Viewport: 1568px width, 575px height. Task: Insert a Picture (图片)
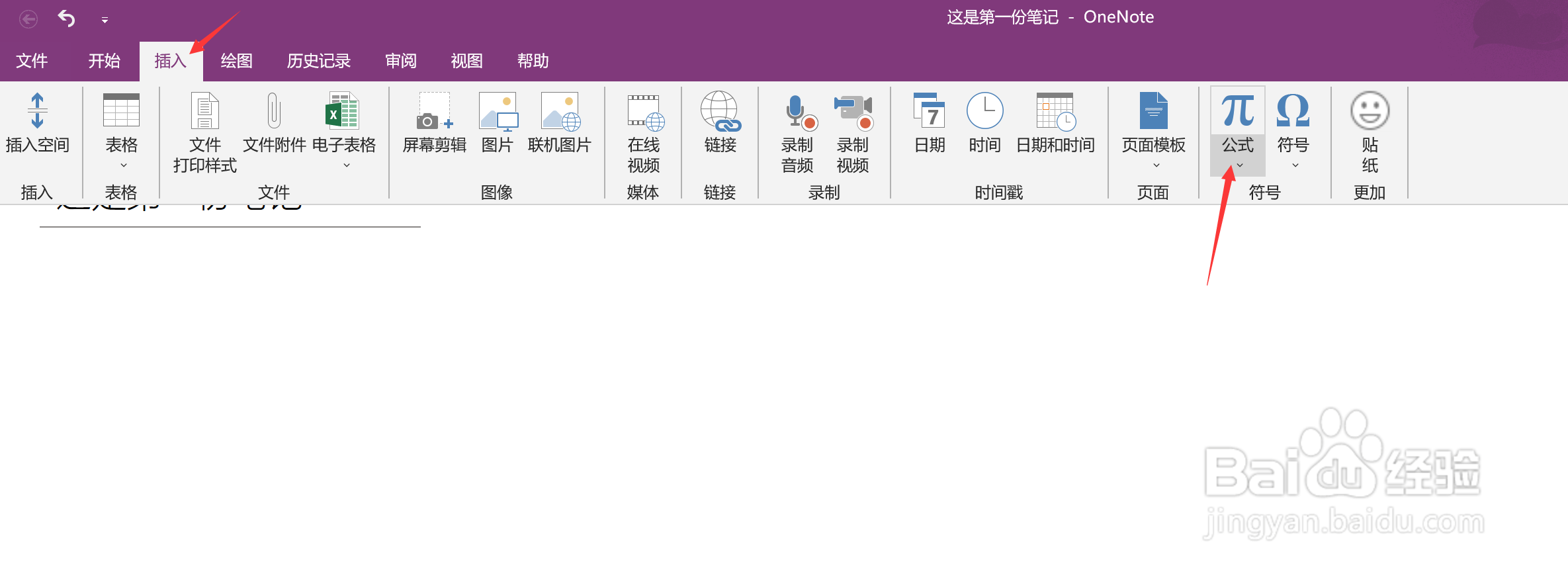click(498, 111)
